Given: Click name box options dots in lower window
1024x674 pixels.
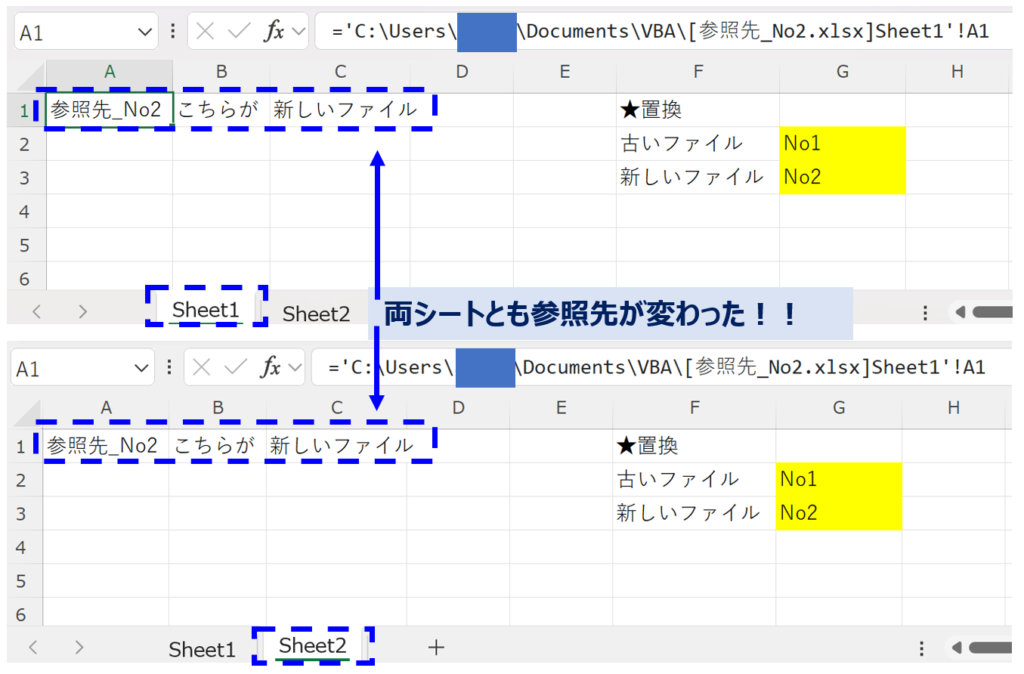Looking at the screenshot, I should [169, 367].
